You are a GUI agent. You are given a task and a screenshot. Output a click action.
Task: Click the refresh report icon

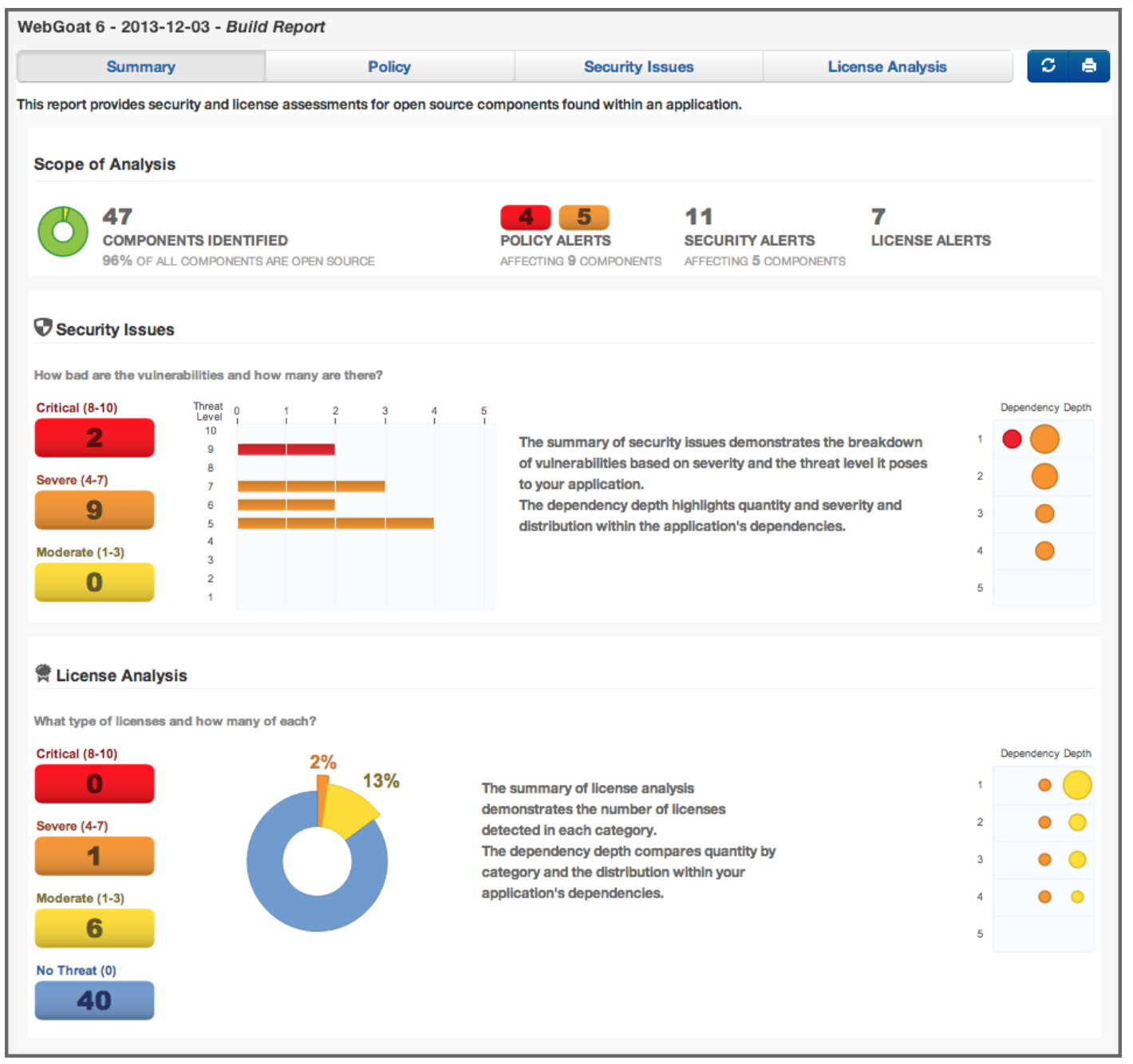1048,66
